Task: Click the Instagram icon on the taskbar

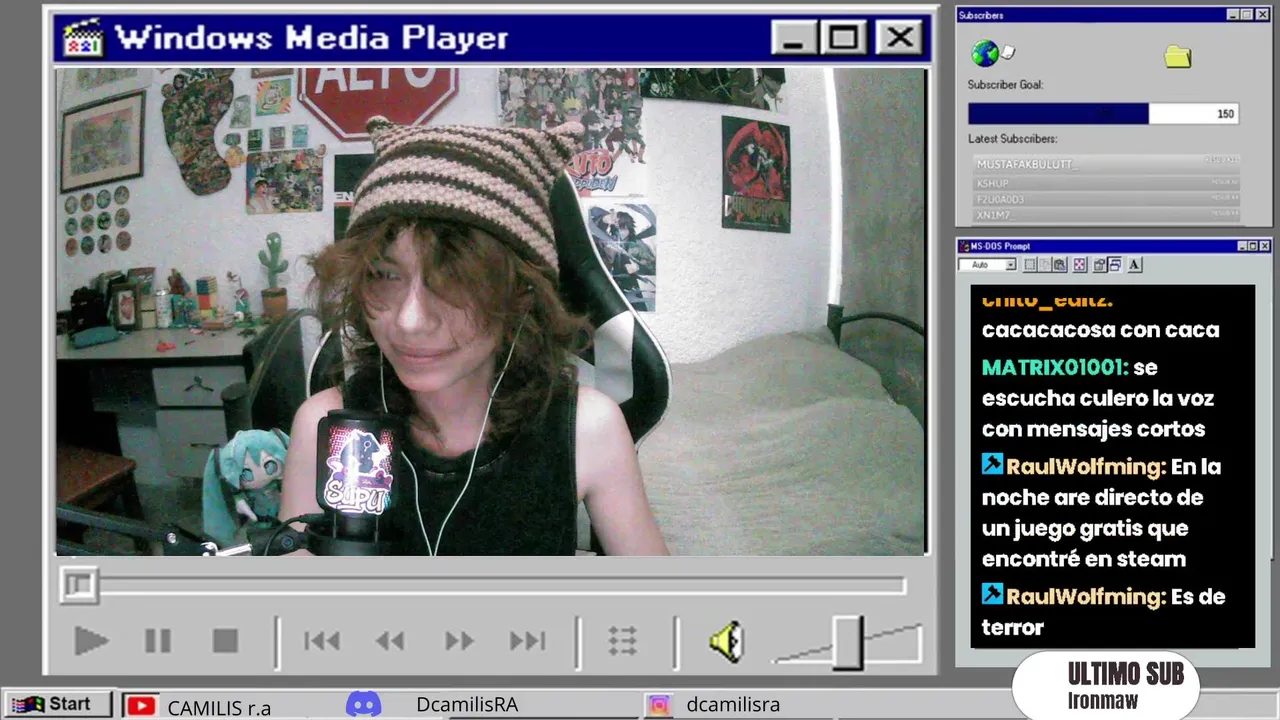Action: click(659, 705)
